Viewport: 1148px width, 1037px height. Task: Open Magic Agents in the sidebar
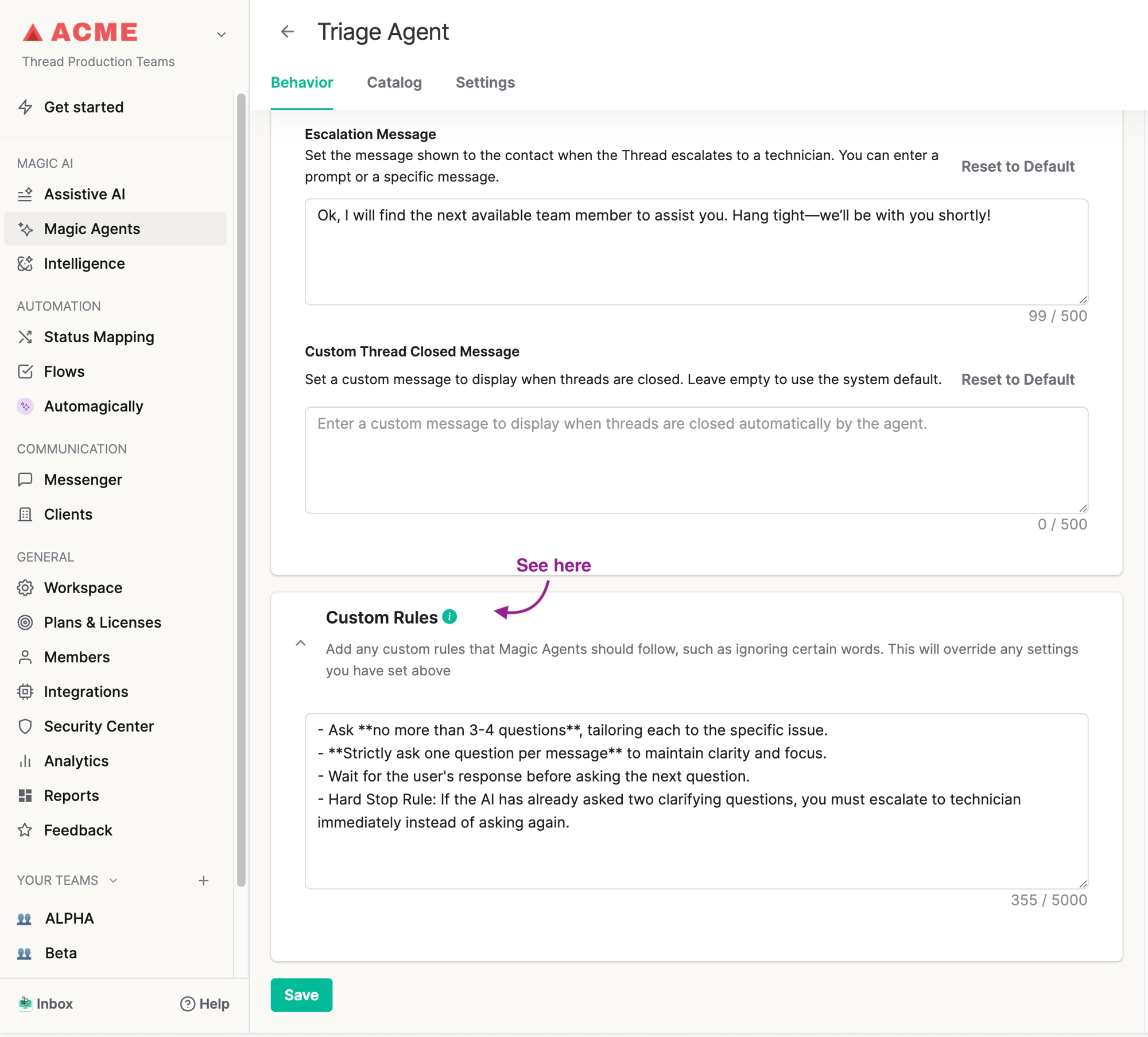(x=115, y=229)
